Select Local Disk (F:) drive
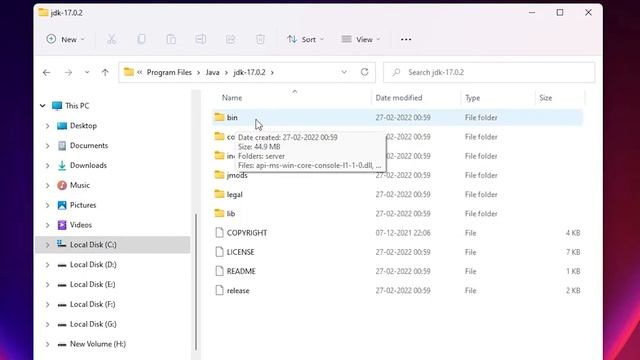640x360 pixels. pos(93,304)
